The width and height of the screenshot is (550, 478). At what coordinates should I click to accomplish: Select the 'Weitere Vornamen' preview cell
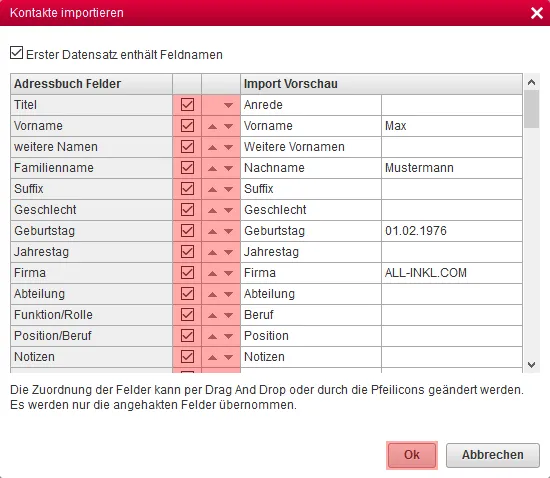tap(311, 147)
